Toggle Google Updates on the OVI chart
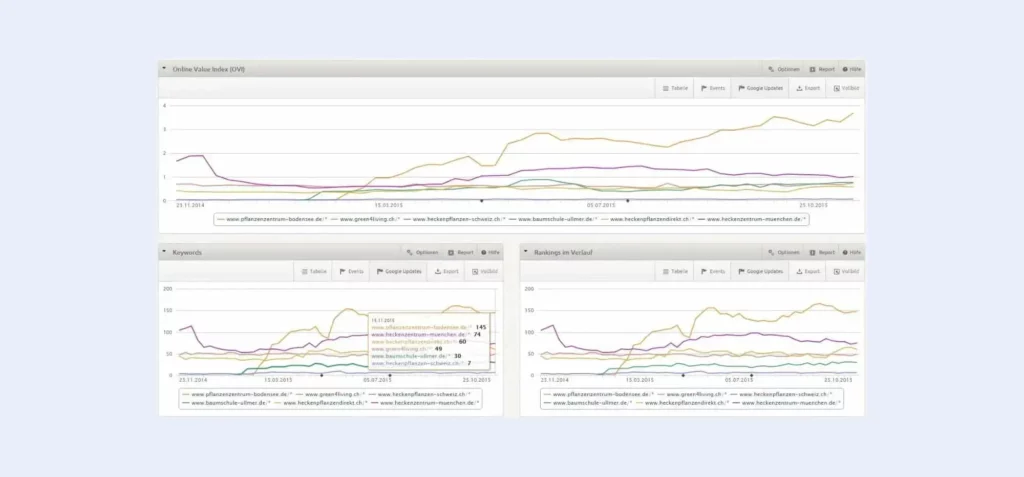Viewport: 1024px width, 477px height. [760, 88]
